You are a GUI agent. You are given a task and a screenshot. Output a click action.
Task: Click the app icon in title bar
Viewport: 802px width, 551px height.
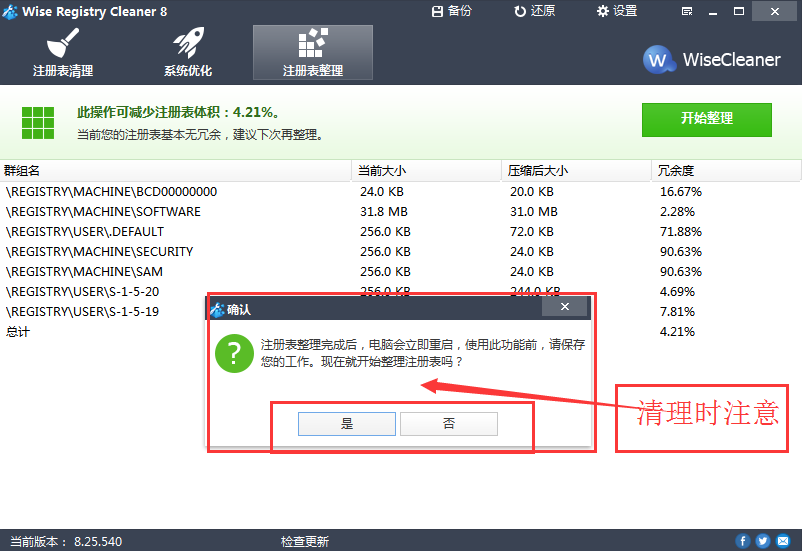[x=10, y=11]
